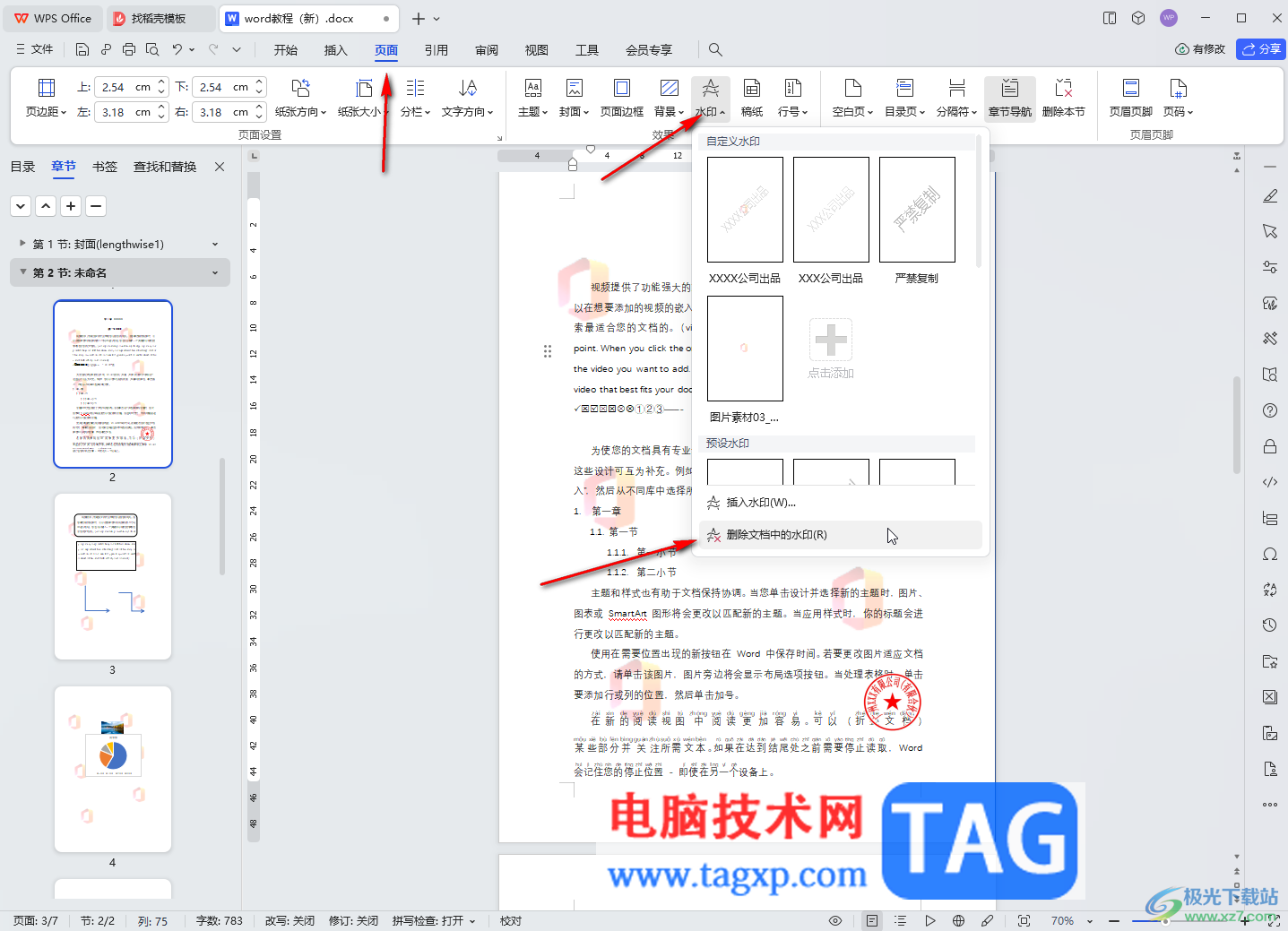Open the Columns tool
The height and width of the screenshot is (931, 1288).
(x=415, y=98)
